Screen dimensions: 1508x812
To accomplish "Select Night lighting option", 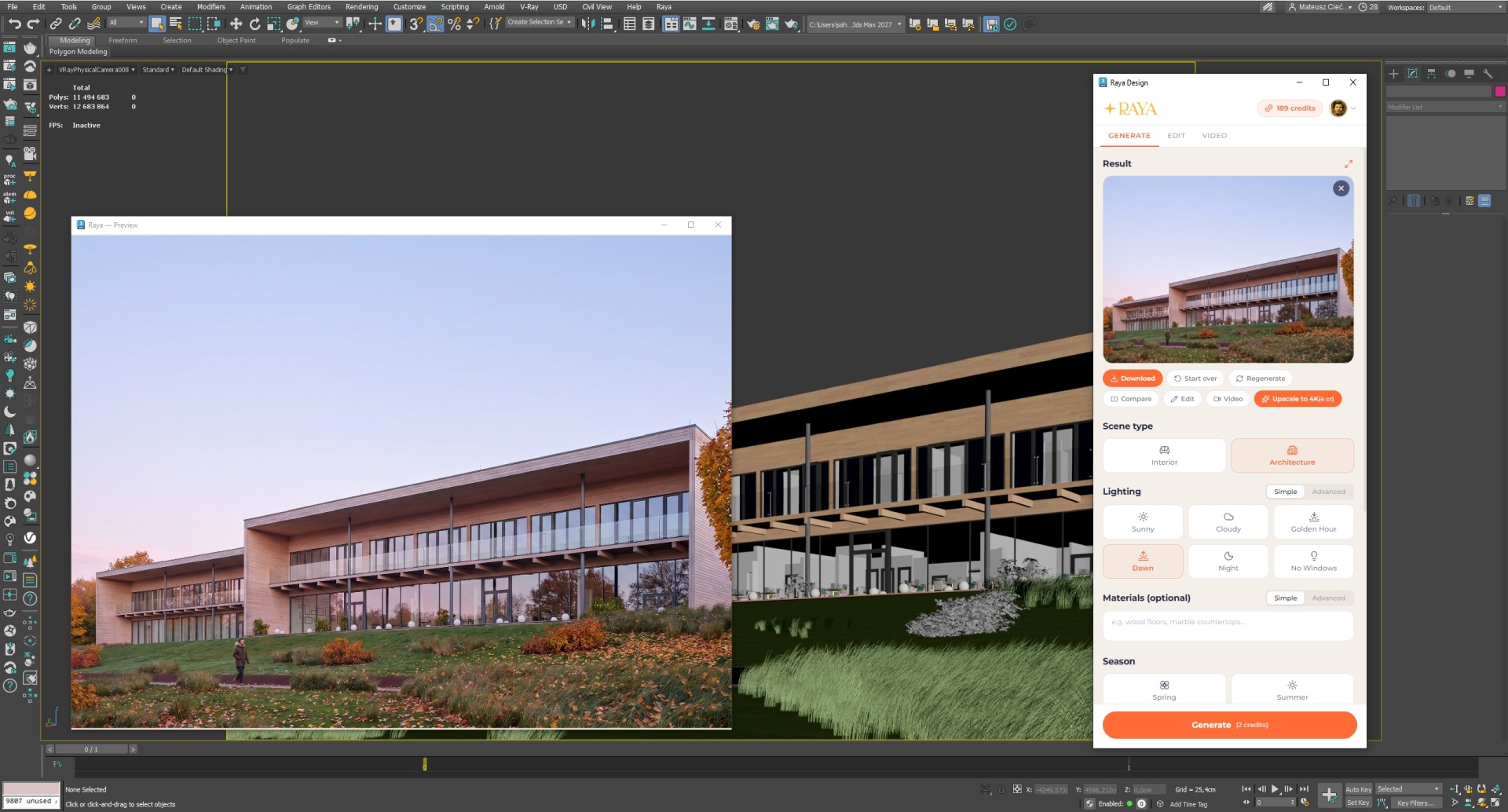I will [1228, 561].
